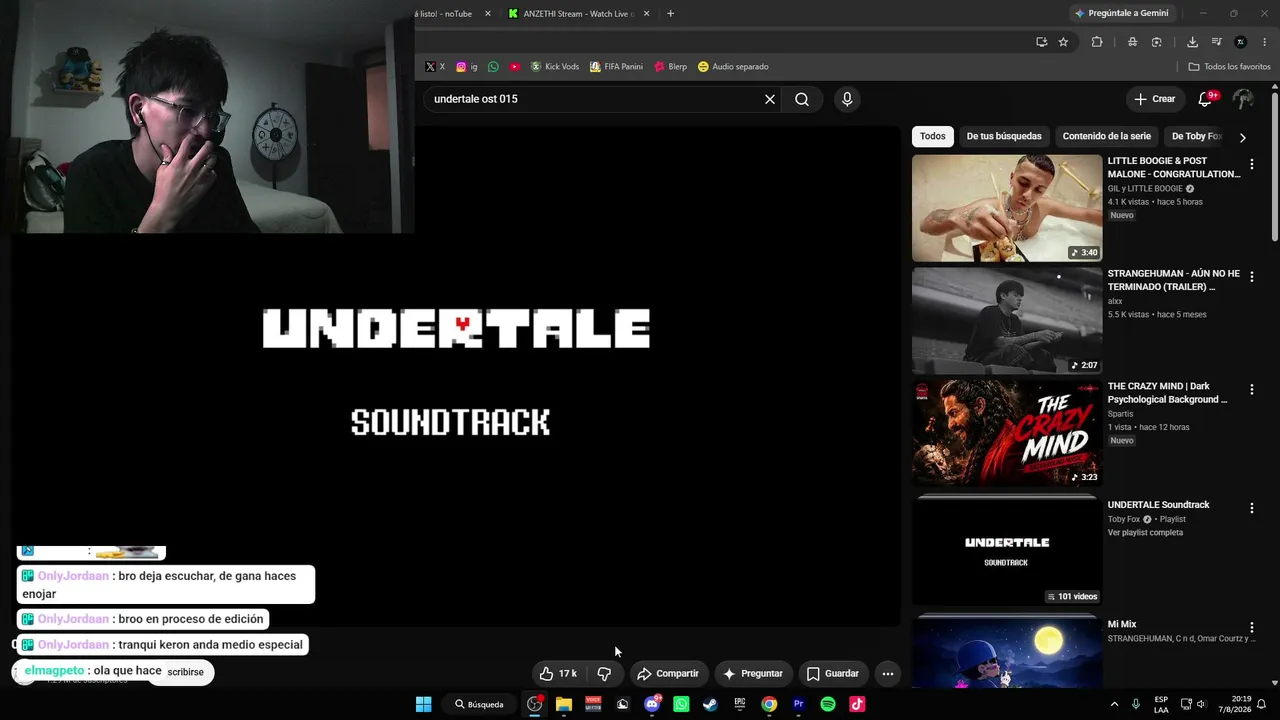Open browser downloads
Image resolution: width=1280 pixels, height=720 pixels.
[x=1192, y=42]
